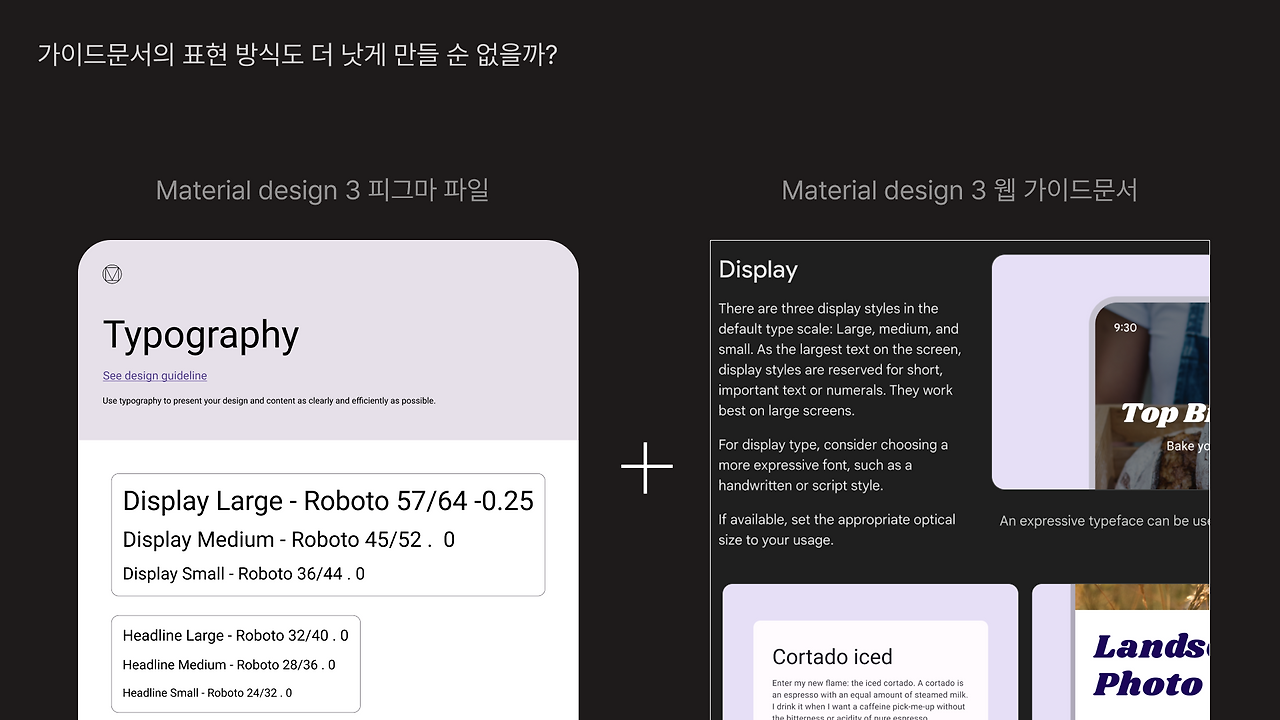1280x720 pixels.
Task: Select the "If available, set the appropriate optical" paragraph
Action: click(x=837, y=530)
